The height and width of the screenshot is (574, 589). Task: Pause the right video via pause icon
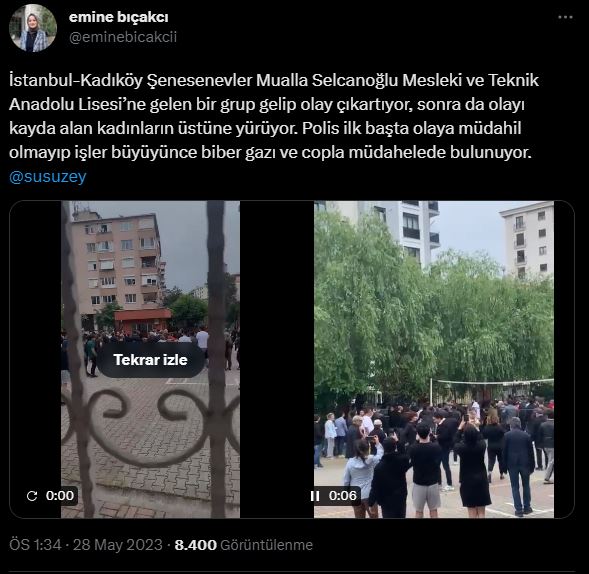point(315,496)
